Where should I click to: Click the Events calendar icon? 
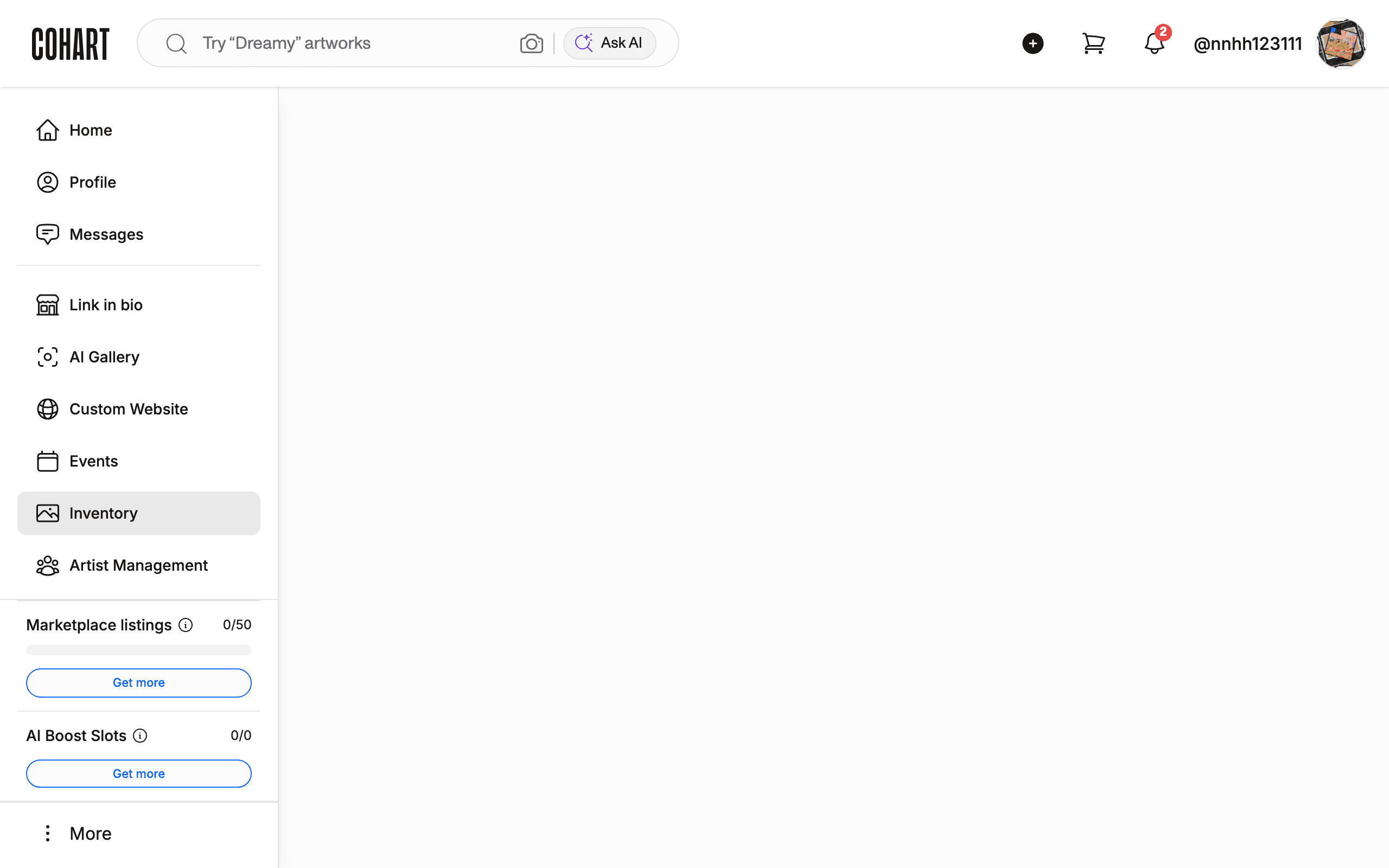pos(48,461)
